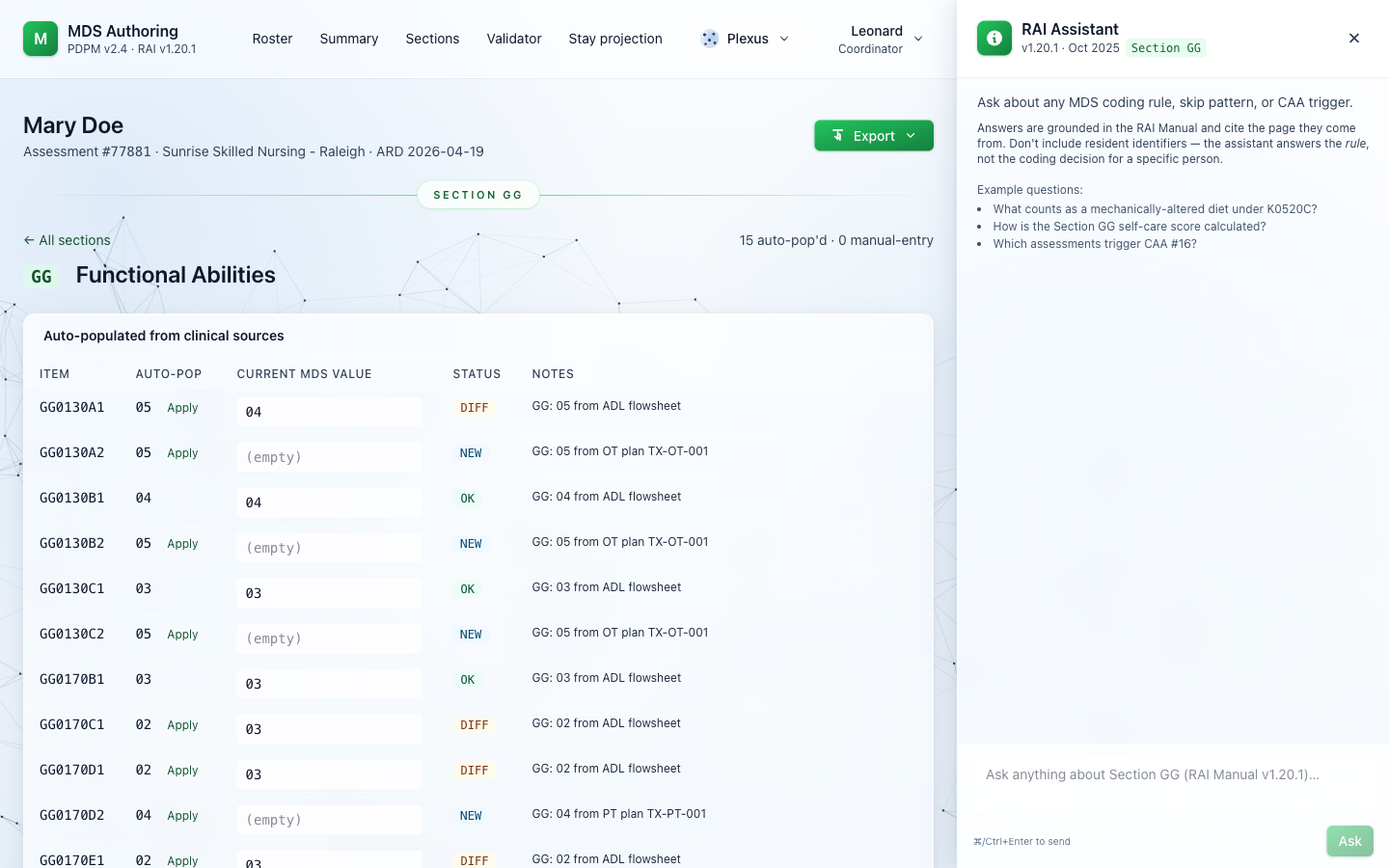1389x868 pixels.
Task: Edit the current MDS value for GG0170C1
Action: click(329, 729)
